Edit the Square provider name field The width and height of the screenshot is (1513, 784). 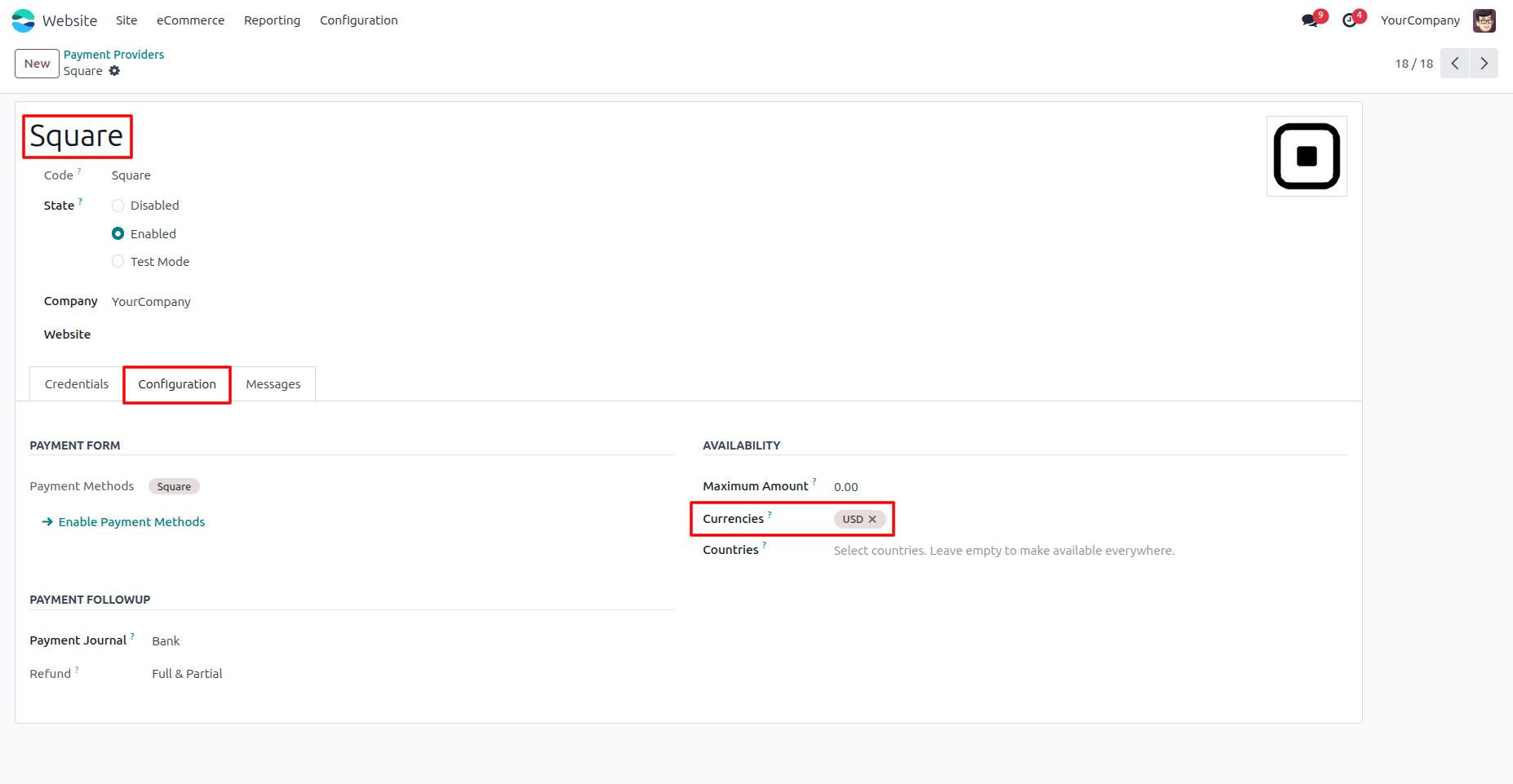(x=77, y=136)
